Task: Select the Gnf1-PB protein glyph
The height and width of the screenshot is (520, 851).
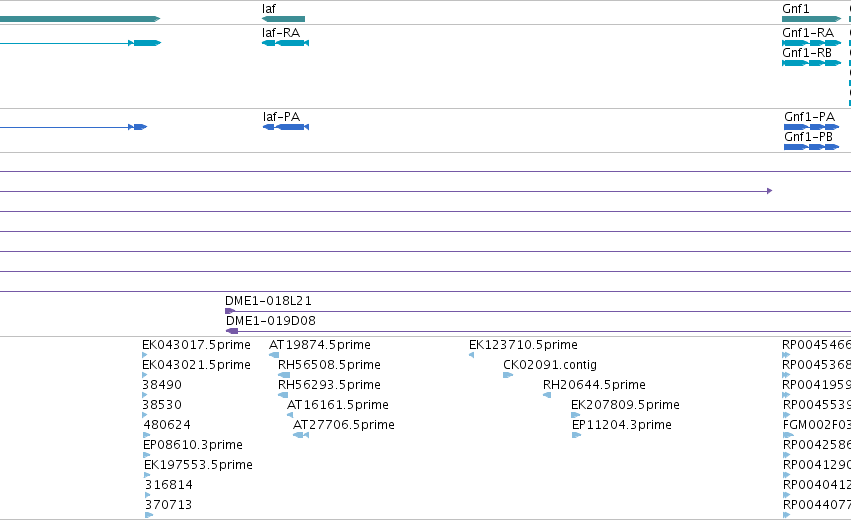Action: [x=811, y=147]
